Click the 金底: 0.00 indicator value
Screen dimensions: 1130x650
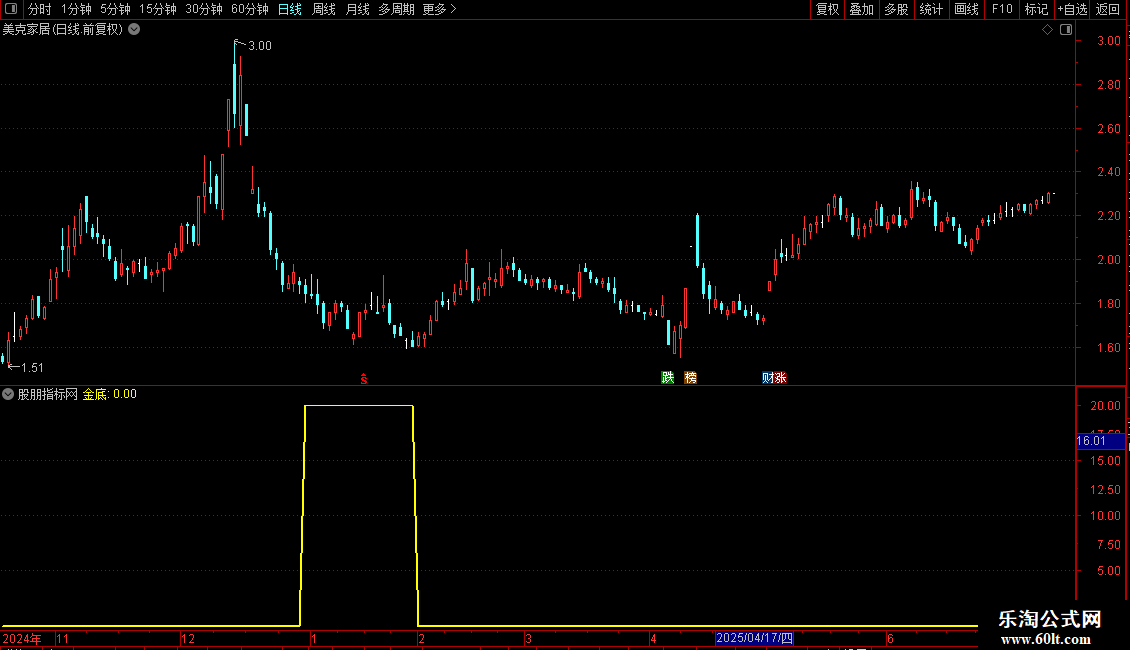point(110,394)
